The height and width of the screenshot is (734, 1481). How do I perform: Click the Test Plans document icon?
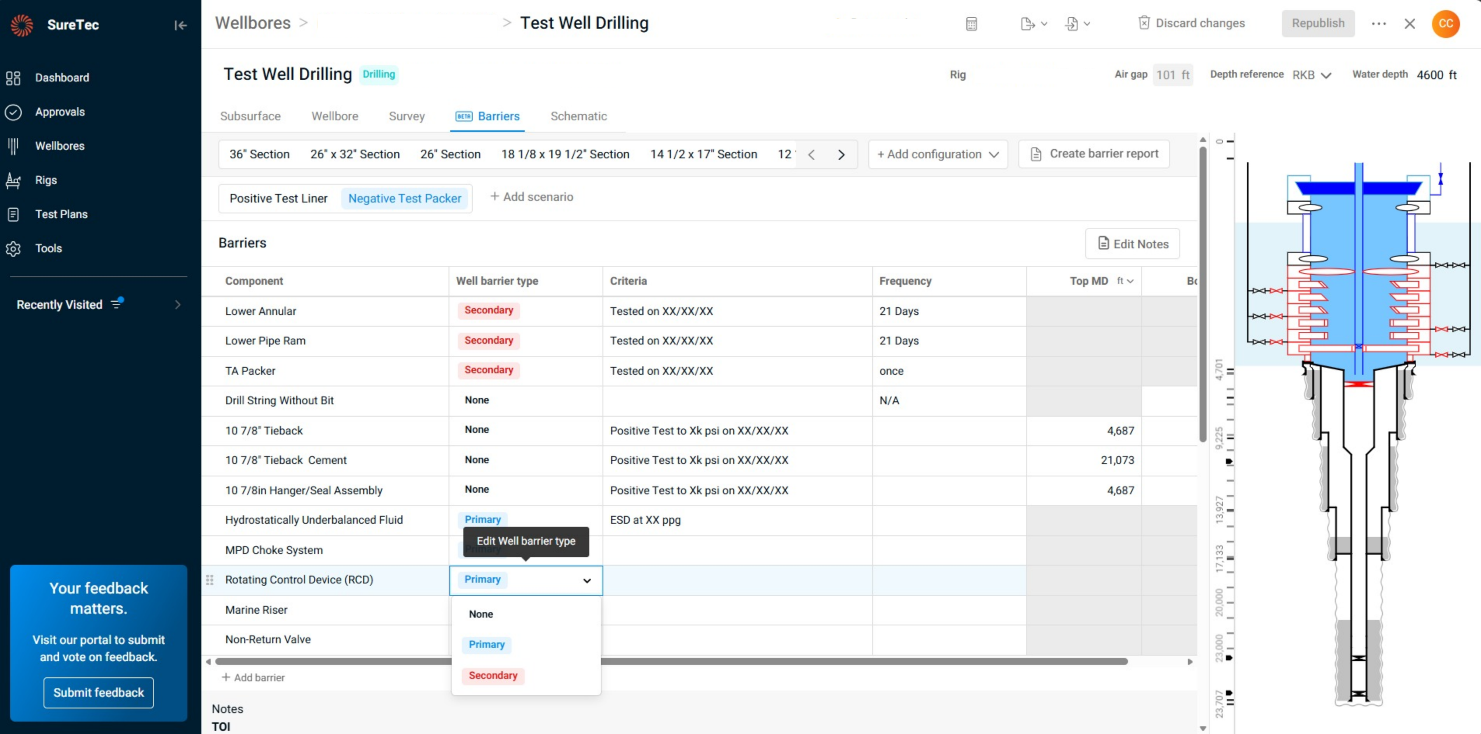pos(13,214)
